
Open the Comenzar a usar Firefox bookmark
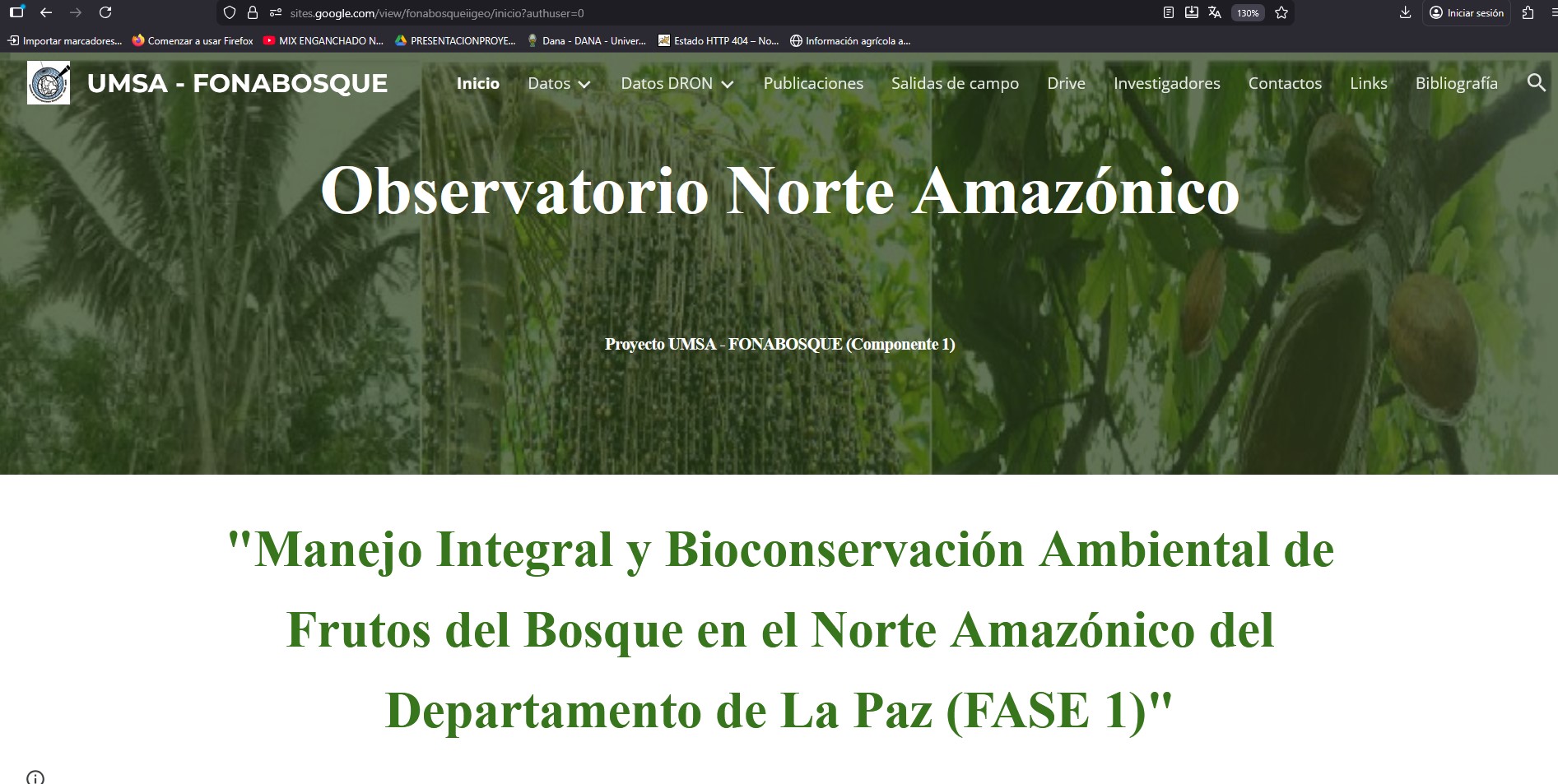click(x=193, y=39)
